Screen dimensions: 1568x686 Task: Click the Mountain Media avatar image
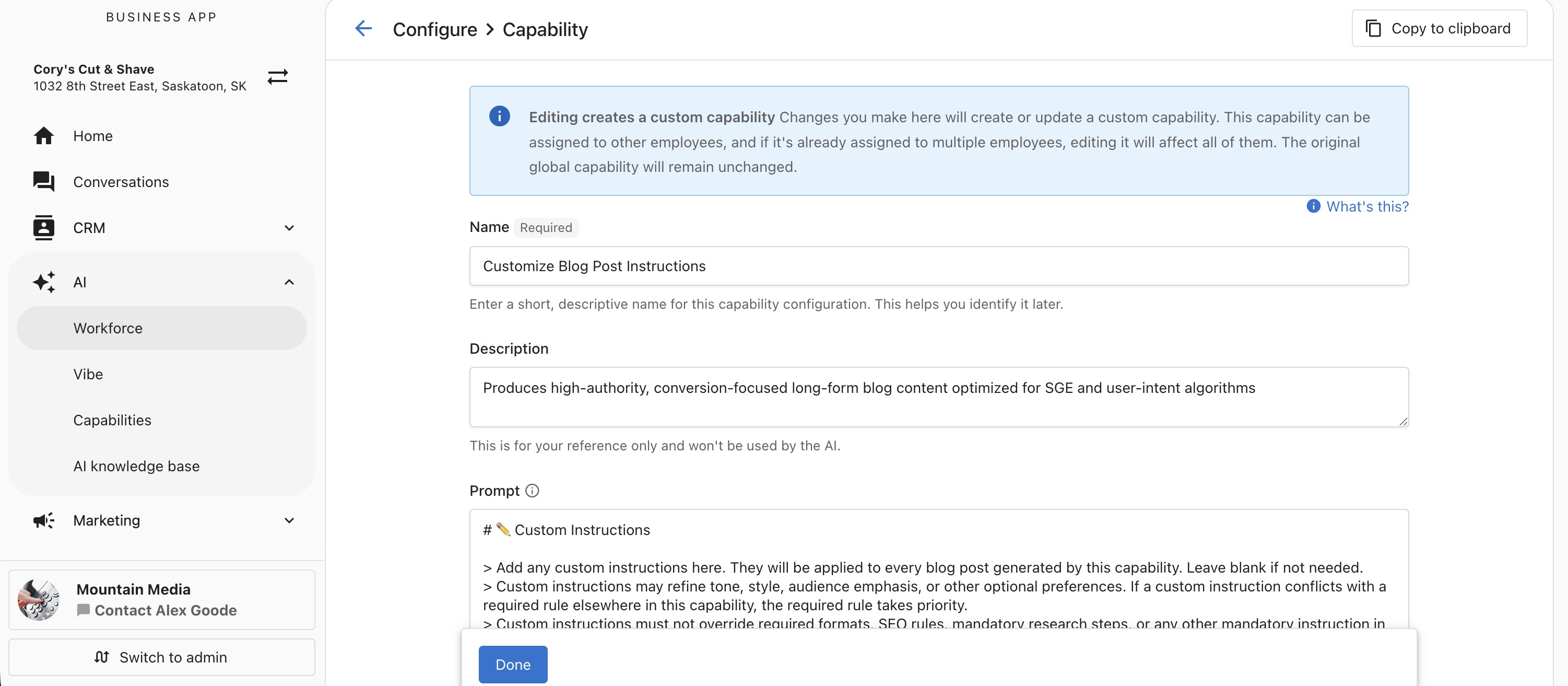coord(38,599)
